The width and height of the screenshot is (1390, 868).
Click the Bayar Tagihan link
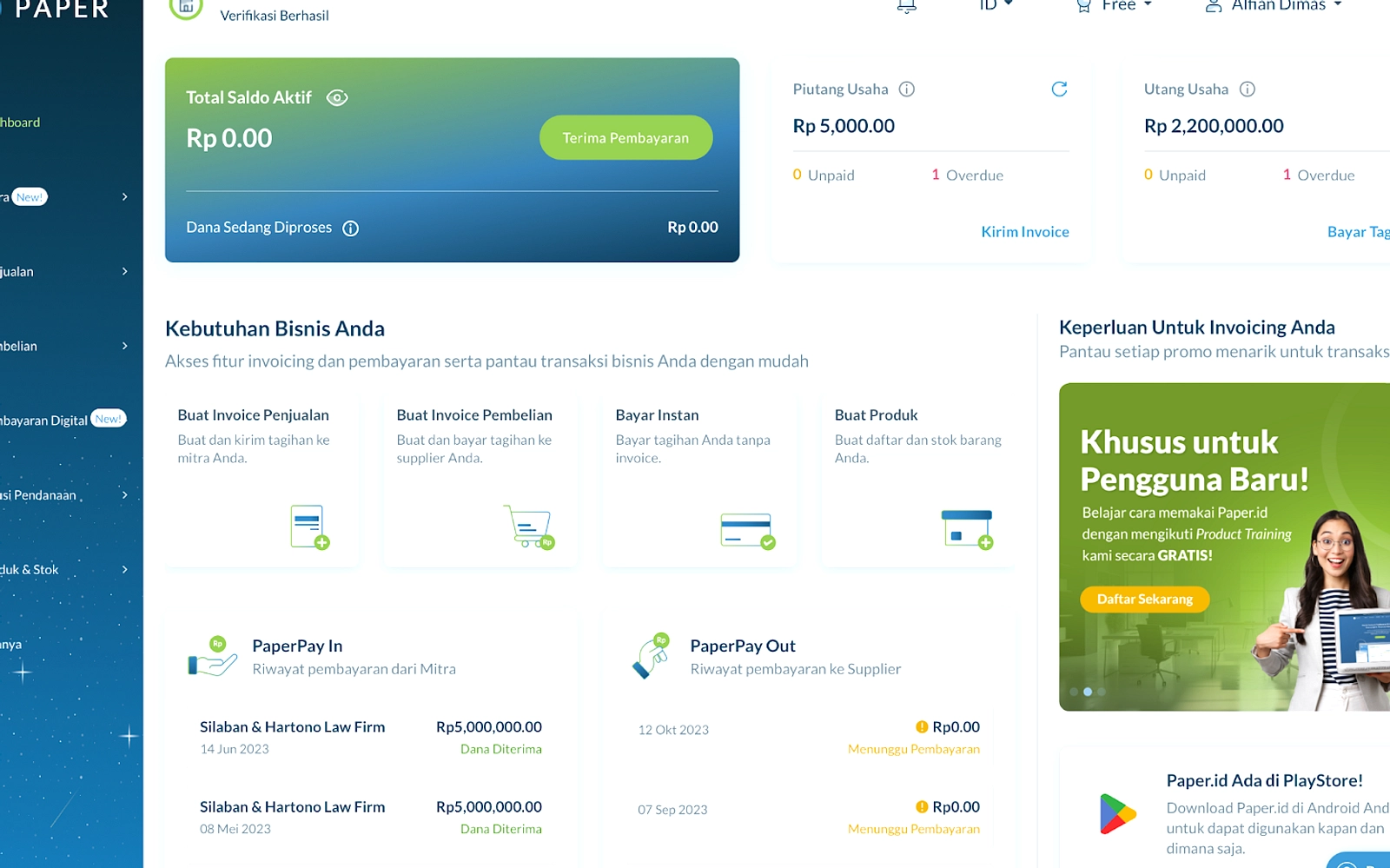coord(1359,232)
